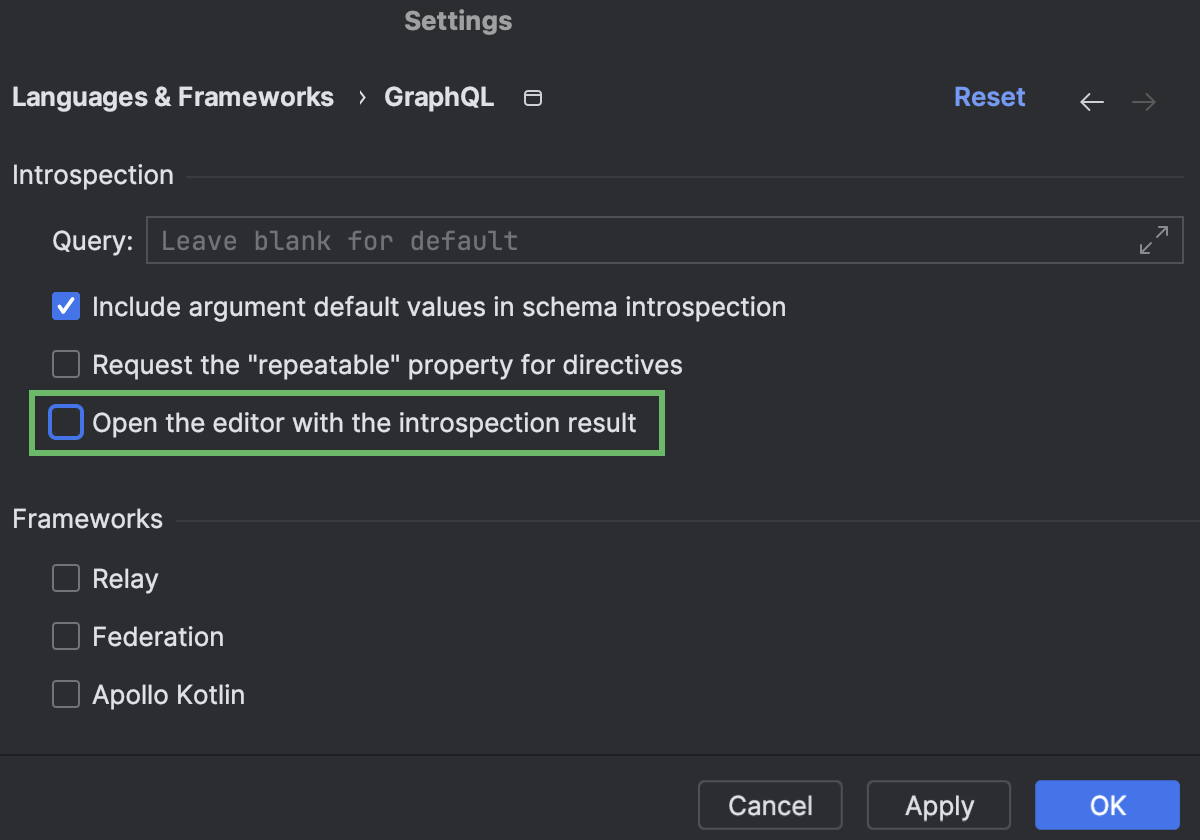Screen dimensions: 1200x840
Task: Click the Reset link
Action: pyautogui.click(x=989, y=97)
